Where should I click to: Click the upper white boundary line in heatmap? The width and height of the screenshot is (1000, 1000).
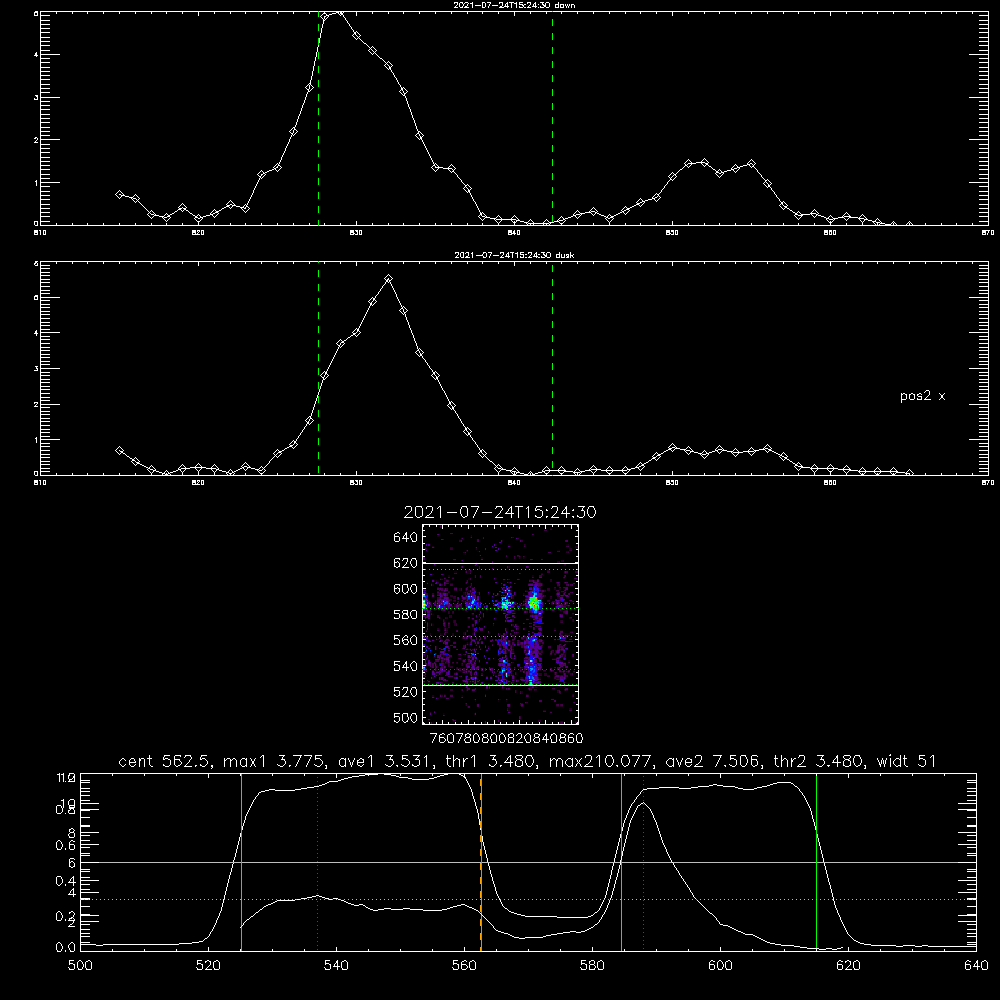click(x=501, y=563)
